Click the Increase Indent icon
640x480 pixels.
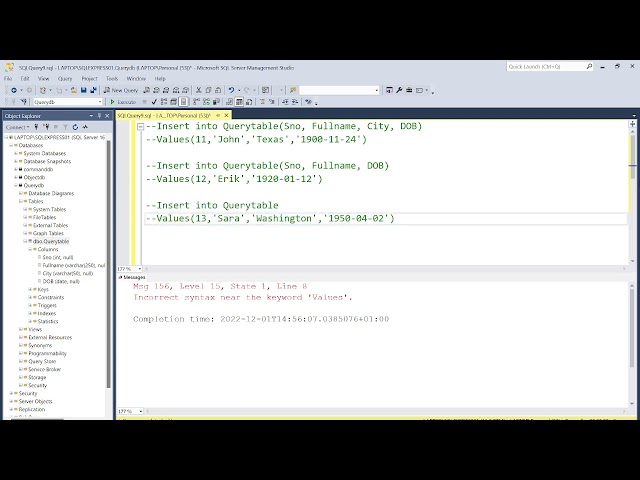coord(295,102)
